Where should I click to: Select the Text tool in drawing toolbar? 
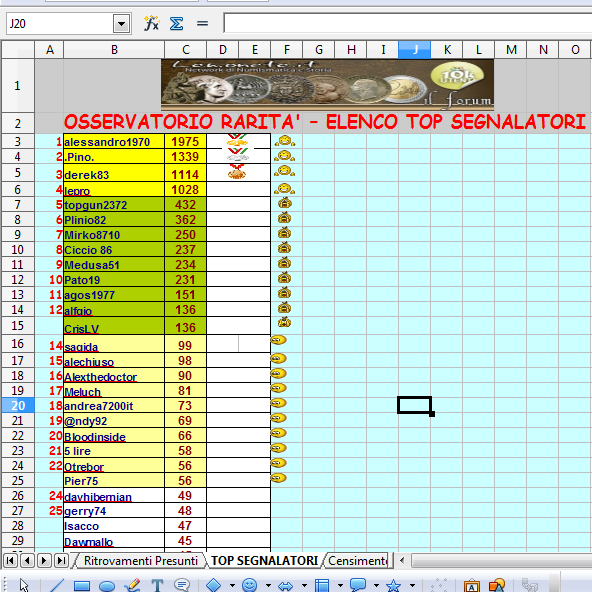point(157,586)
